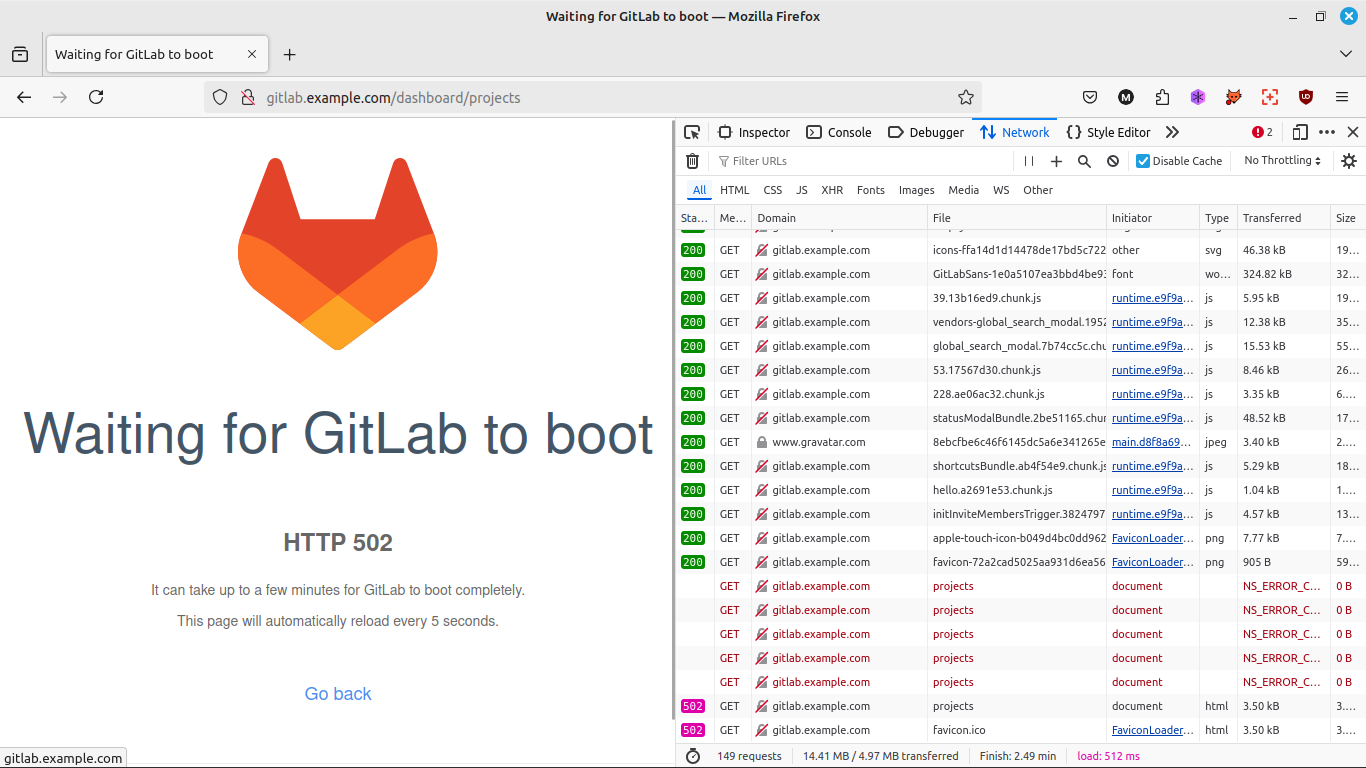Click the purple hexagon extension icon
The height and width of the screenshot is (768, 1366).
point(1198,97)
